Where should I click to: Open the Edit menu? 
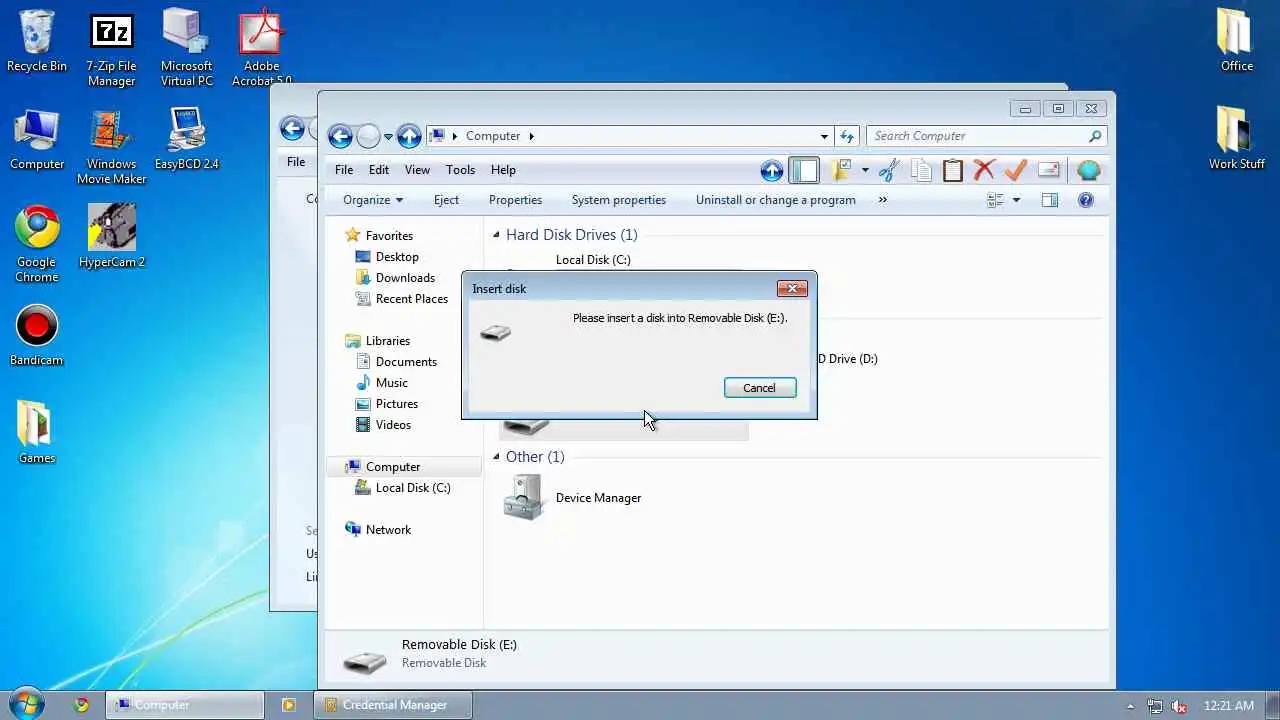click(379, 170)
